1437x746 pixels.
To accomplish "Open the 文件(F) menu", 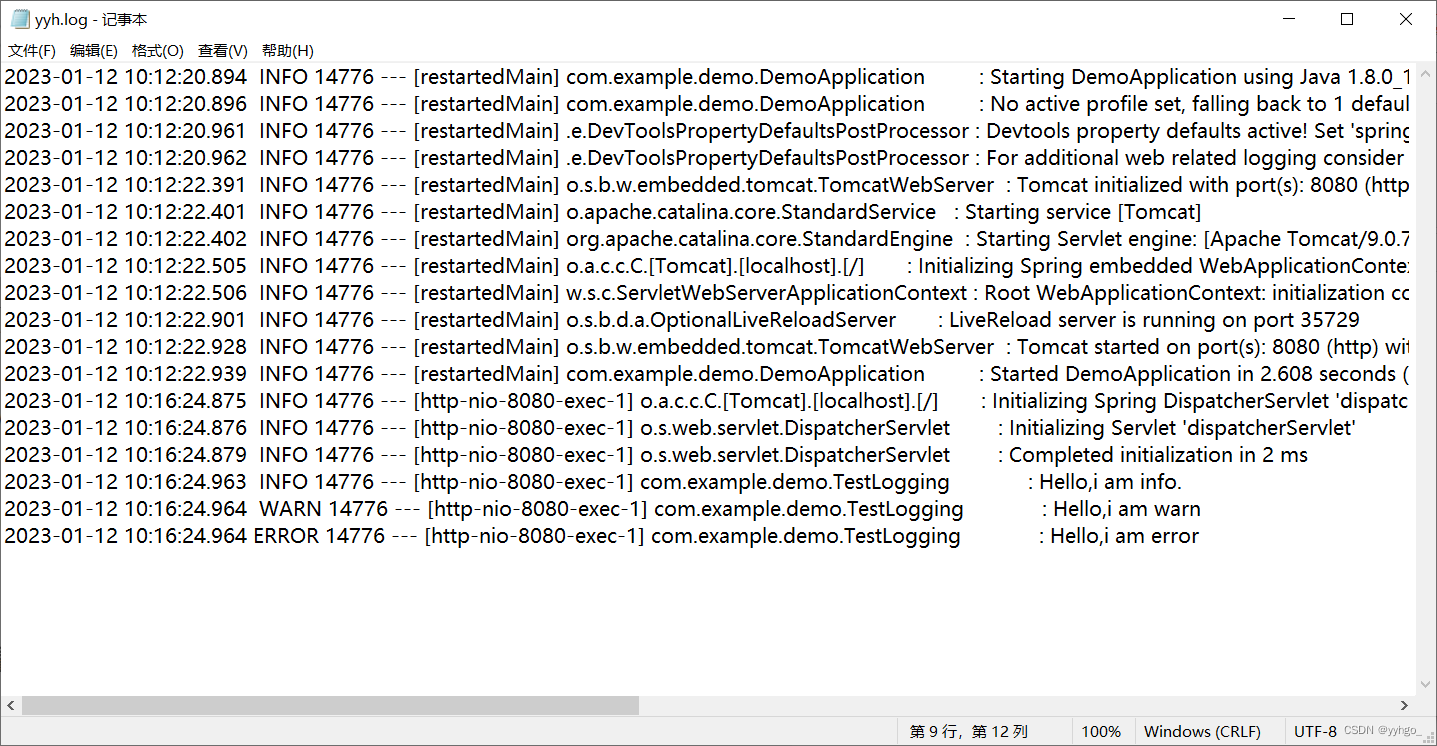I will (31, 50).
